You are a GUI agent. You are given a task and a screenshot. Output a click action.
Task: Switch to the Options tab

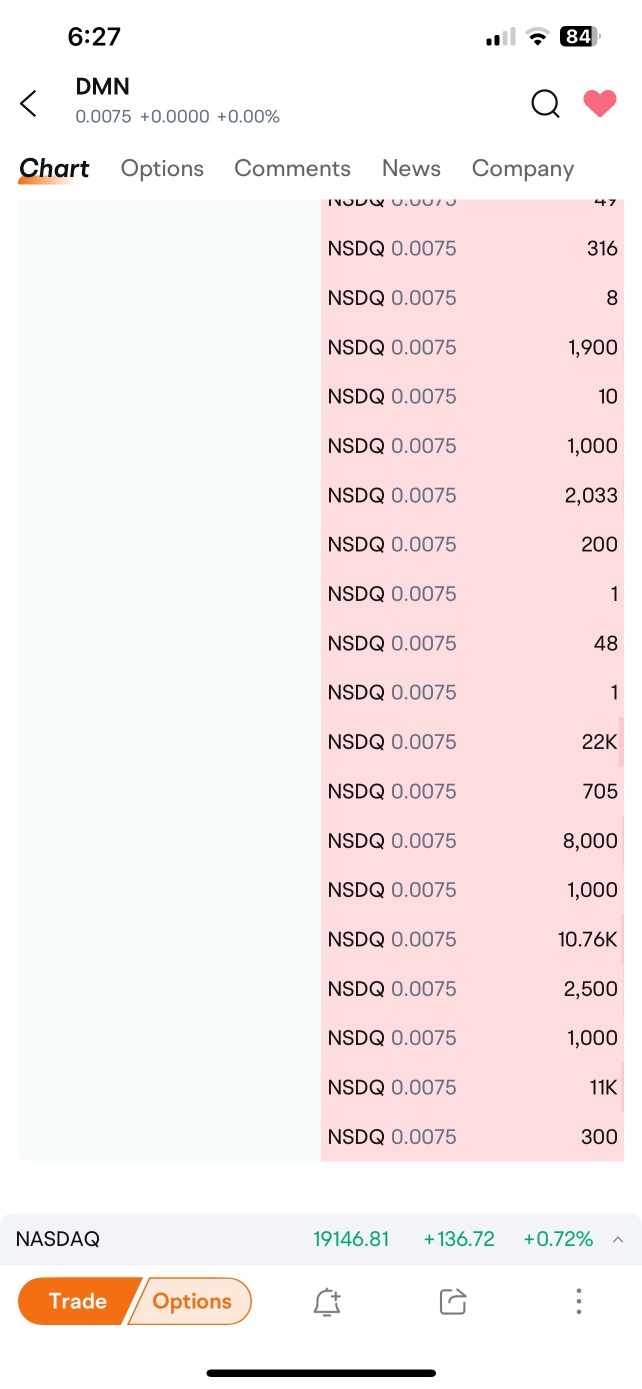(162, 168)
